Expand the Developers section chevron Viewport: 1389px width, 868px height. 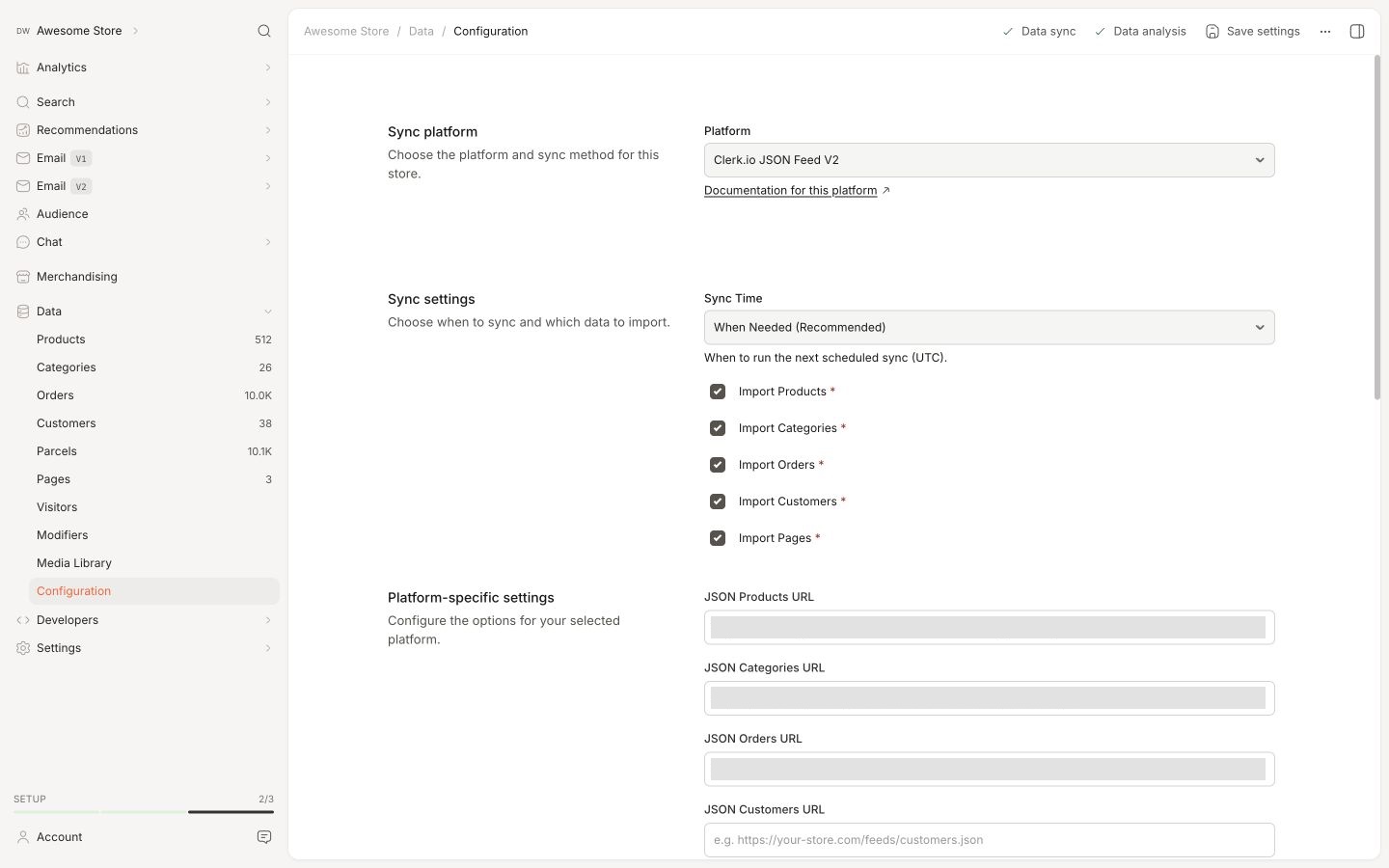coord(268,620)
